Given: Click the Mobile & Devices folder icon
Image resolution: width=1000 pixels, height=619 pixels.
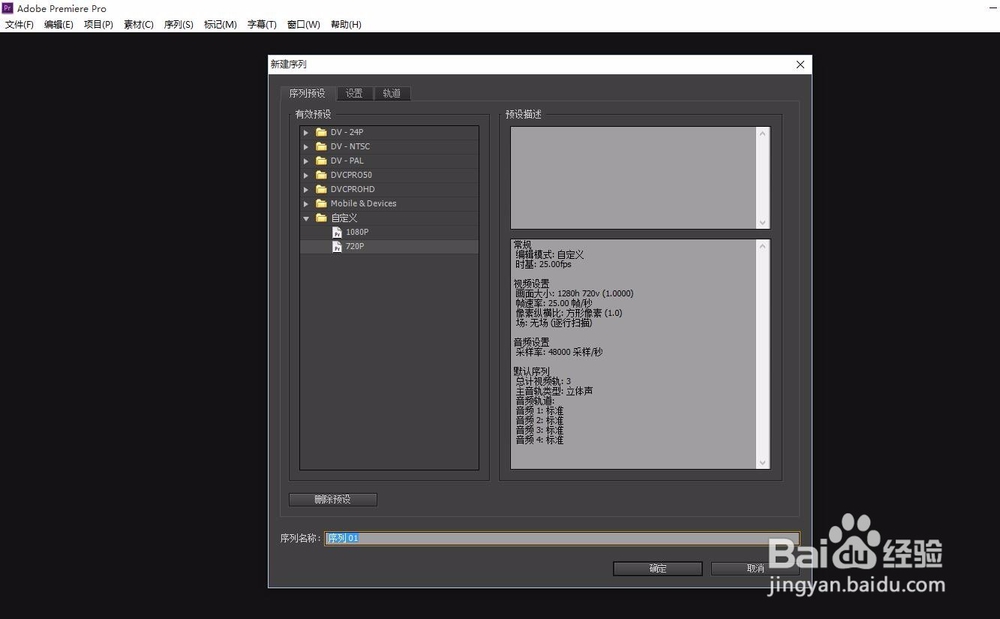Looking at the screenshot, I should point(321,203).
